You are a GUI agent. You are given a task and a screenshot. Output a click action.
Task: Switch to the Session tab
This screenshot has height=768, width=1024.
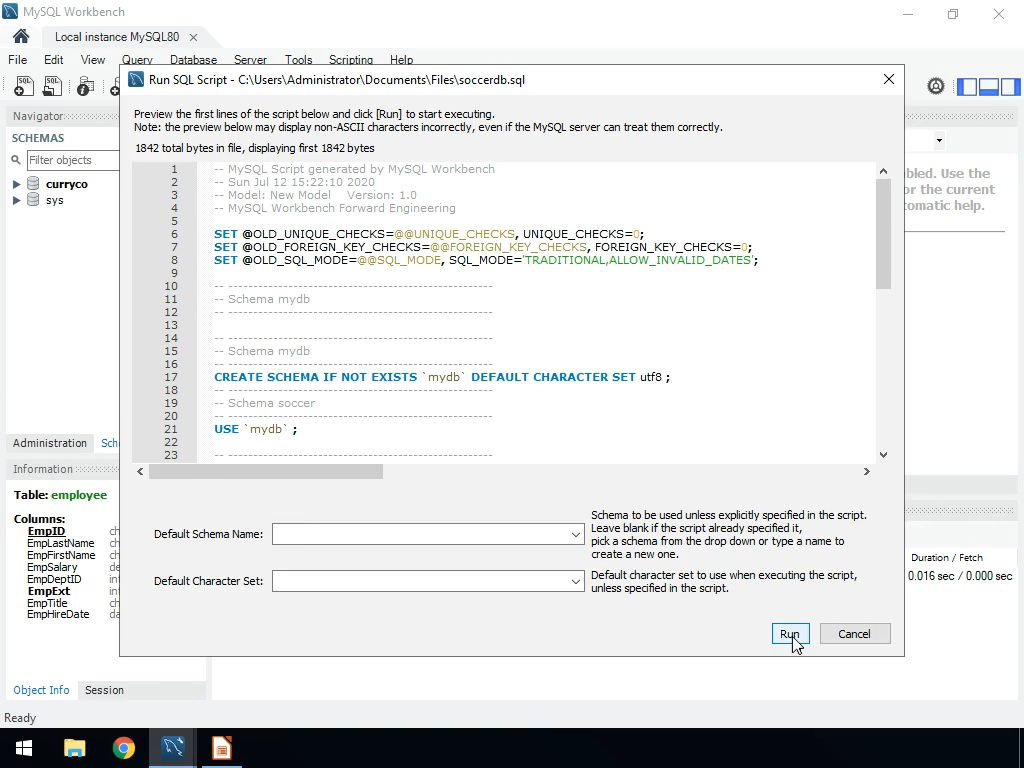click(x=104, y=690)
